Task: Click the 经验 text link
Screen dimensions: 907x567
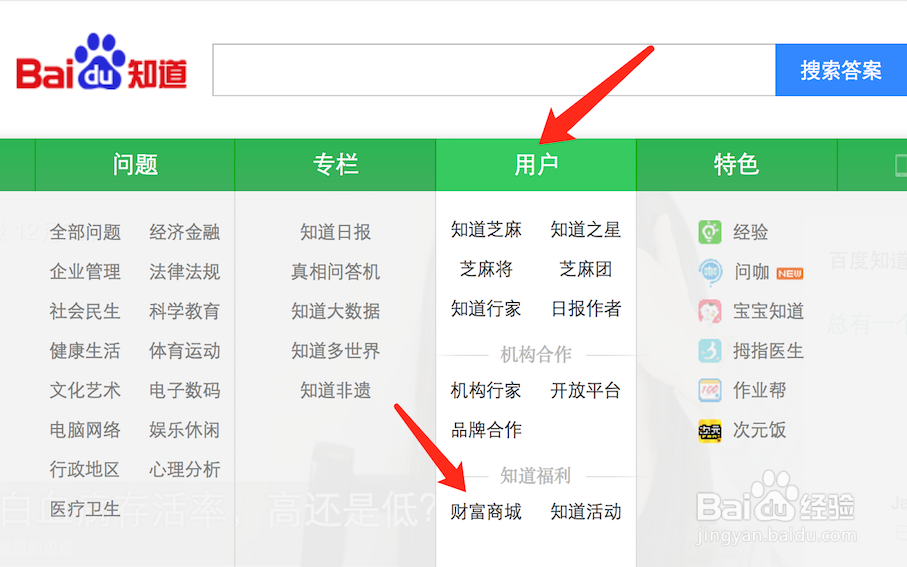Action: point(751,232)
